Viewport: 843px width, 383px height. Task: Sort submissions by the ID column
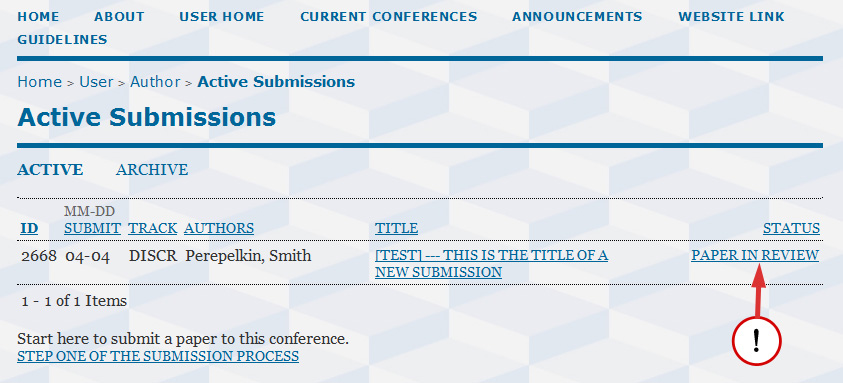point(29,228)
